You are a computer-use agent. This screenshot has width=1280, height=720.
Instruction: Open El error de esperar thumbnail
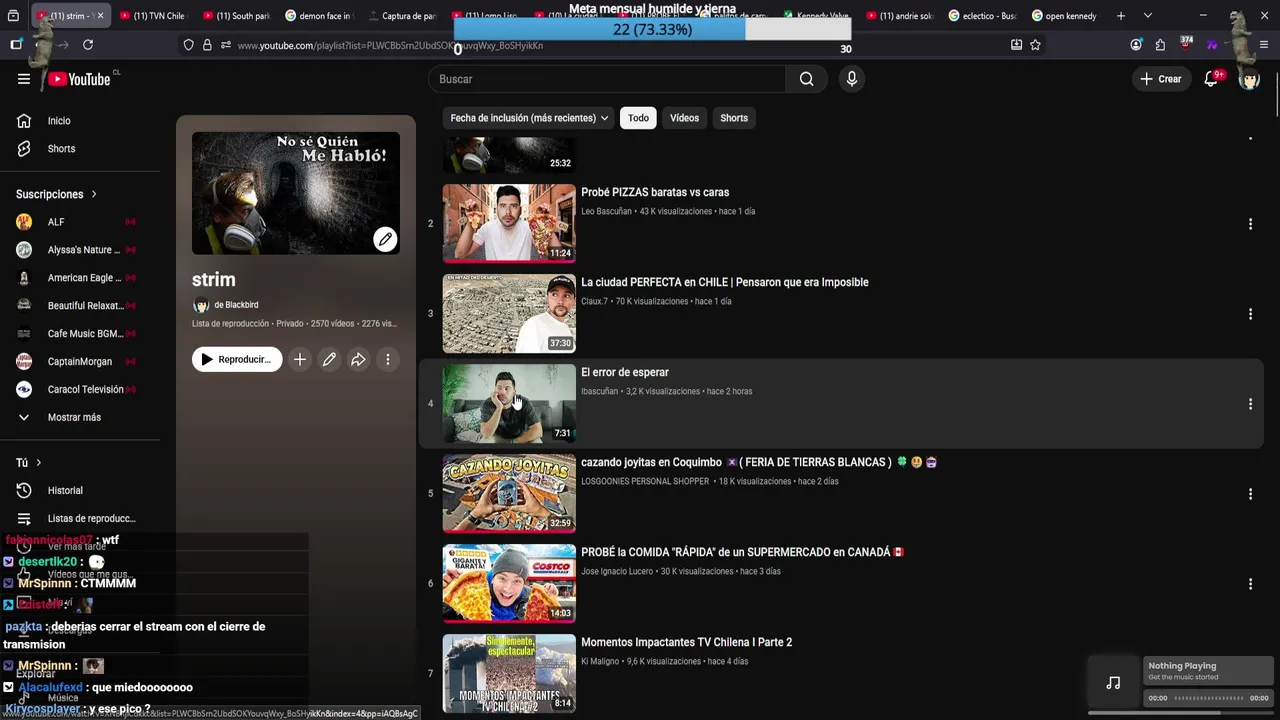click(x=509, y=403)
